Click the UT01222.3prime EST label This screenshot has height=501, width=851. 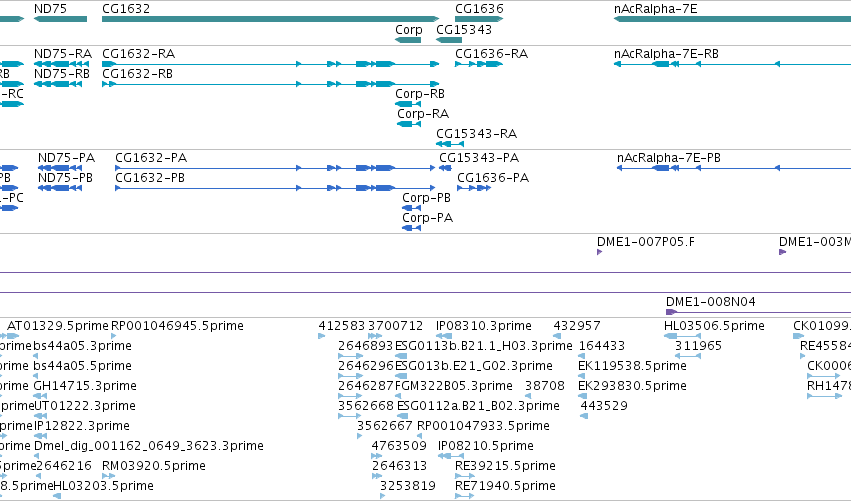(x=85, y=406)
